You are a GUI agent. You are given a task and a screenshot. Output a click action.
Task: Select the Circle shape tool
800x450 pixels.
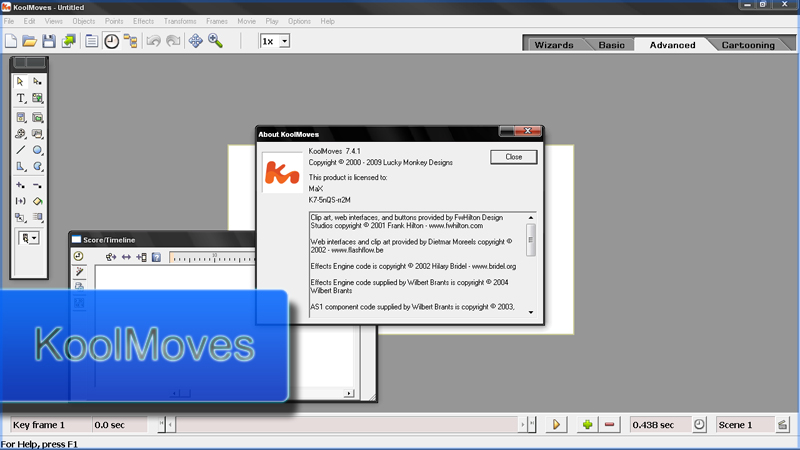point(37,150)
